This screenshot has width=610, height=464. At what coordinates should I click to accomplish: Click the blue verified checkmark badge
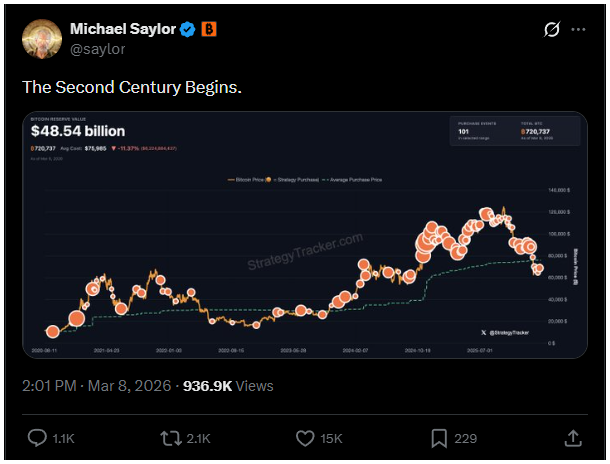point(187,30)
